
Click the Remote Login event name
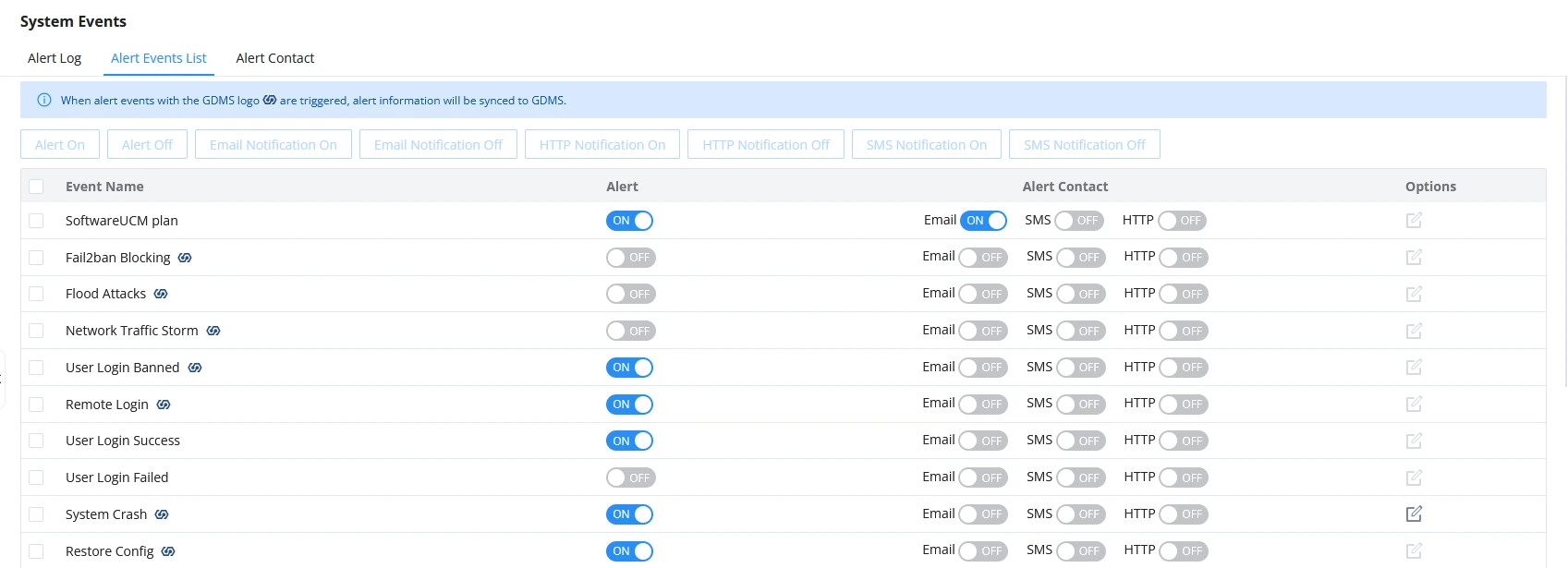point(107,405)
